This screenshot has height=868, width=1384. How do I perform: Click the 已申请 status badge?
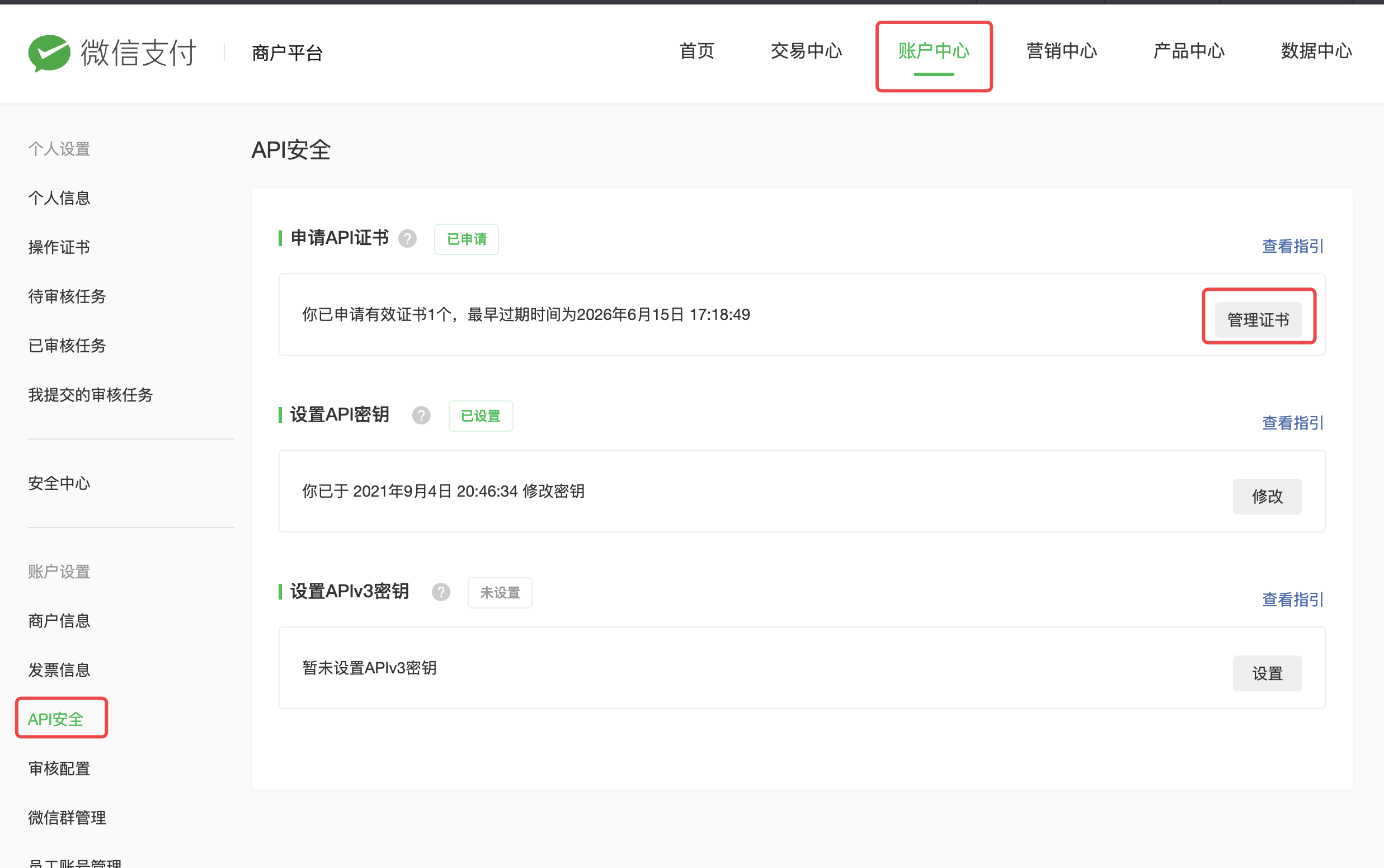tap(466, 239)
